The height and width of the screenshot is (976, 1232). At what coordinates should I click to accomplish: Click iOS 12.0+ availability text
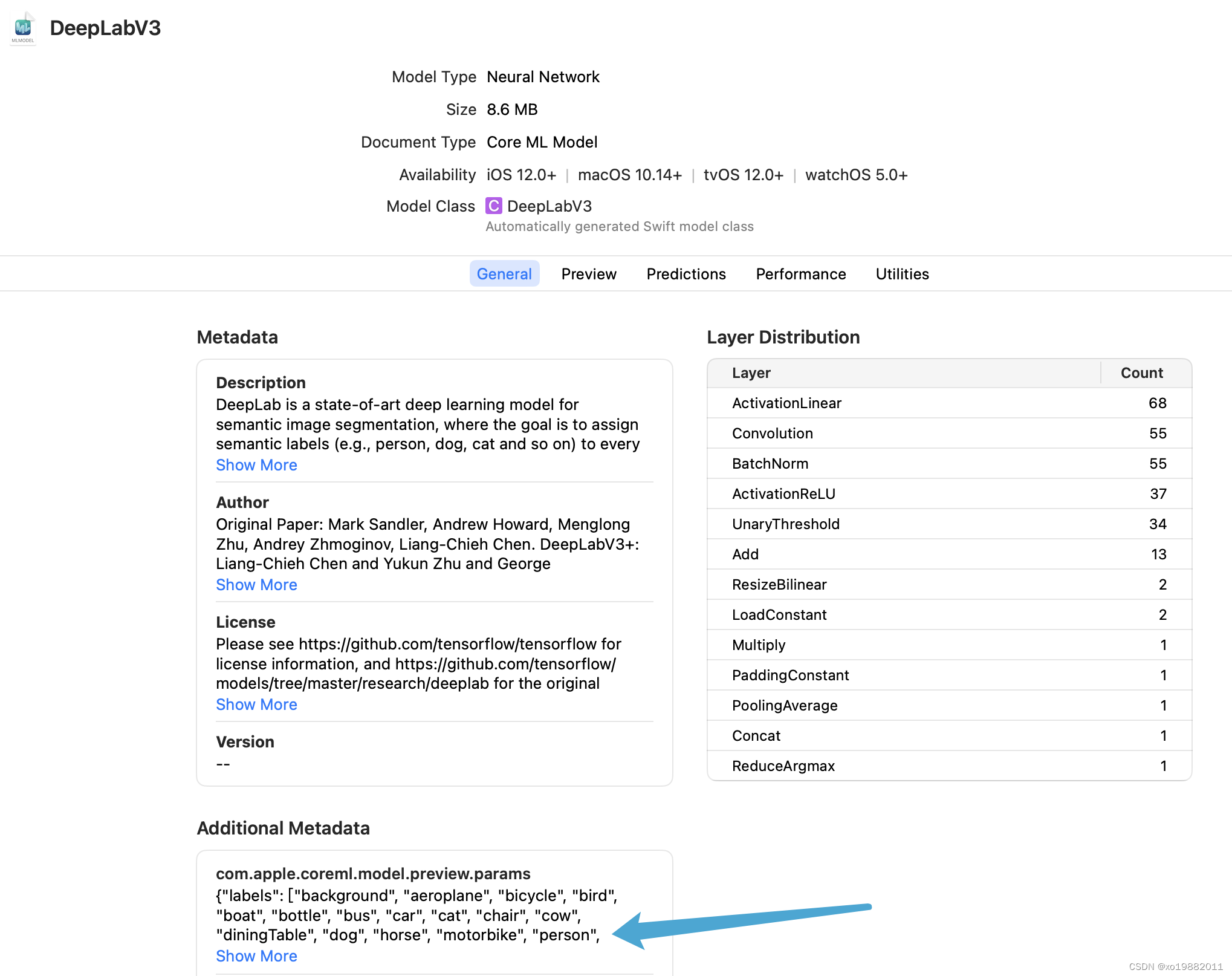pos(521,175)
